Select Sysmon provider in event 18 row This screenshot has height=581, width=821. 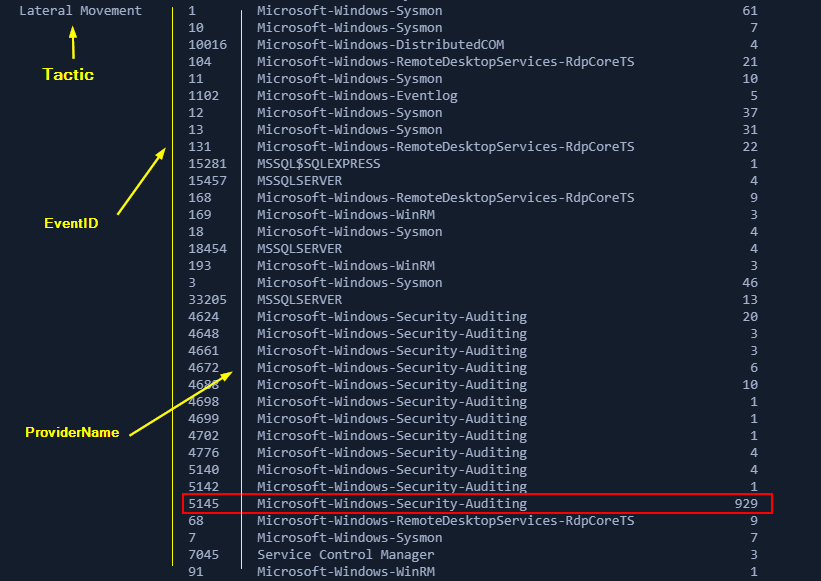pos(349,232)
